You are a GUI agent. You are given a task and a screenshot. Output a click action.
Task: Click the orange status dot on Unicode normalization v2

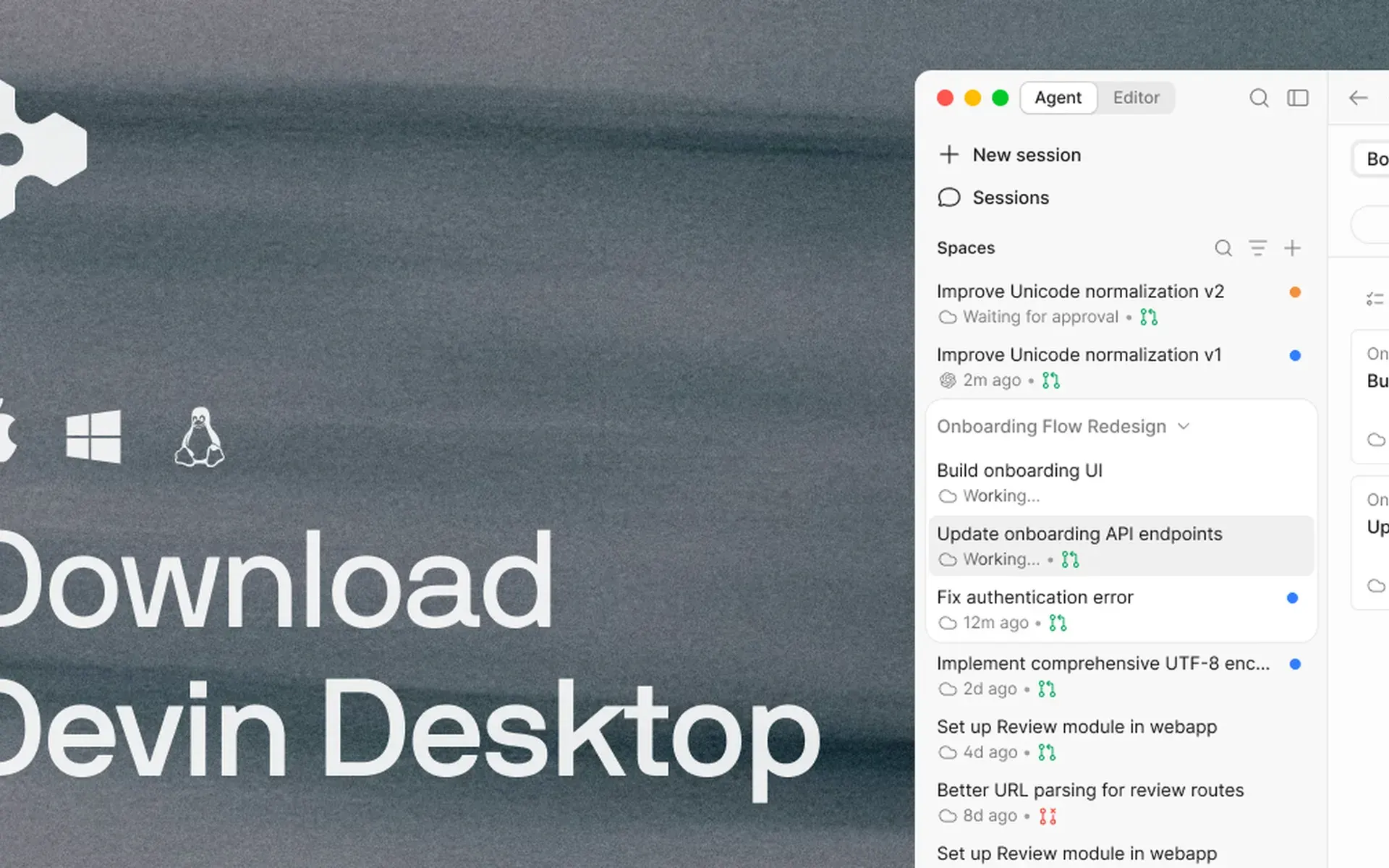click(x=1295, y=292)
